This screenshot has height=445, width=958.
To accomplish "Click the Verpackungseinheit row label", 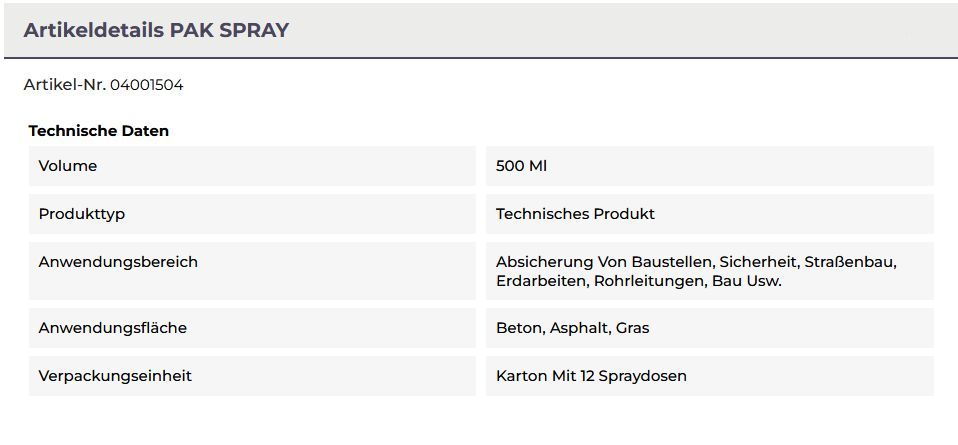I will [115, 376].
